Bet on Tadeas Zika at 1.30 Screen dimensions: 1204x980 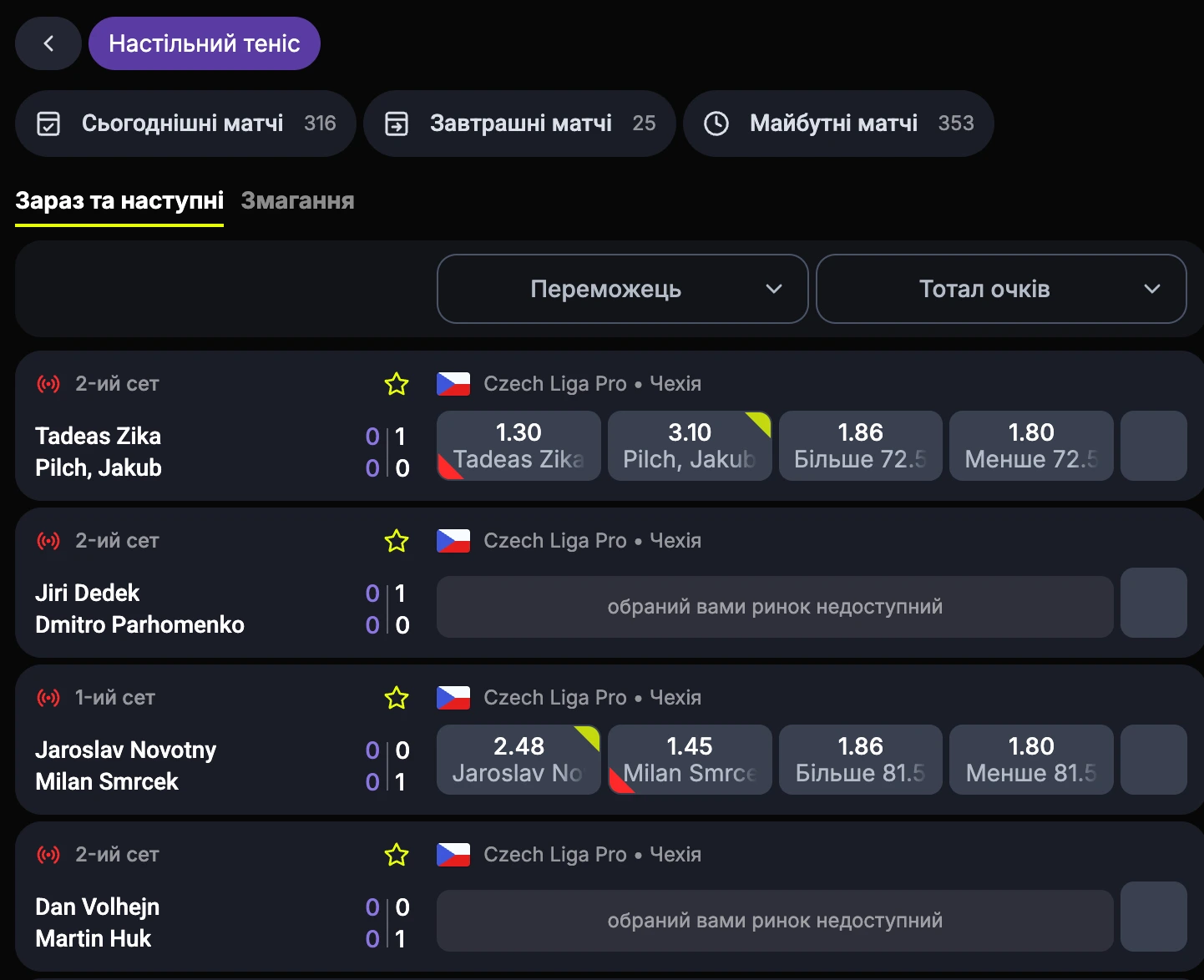pos(519,446)
